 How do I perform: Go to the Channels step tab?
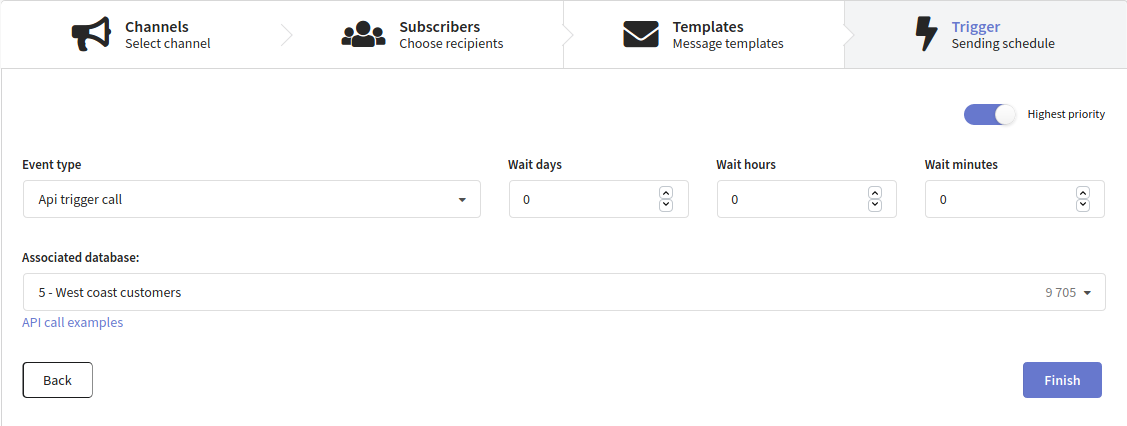pos(142,34)
